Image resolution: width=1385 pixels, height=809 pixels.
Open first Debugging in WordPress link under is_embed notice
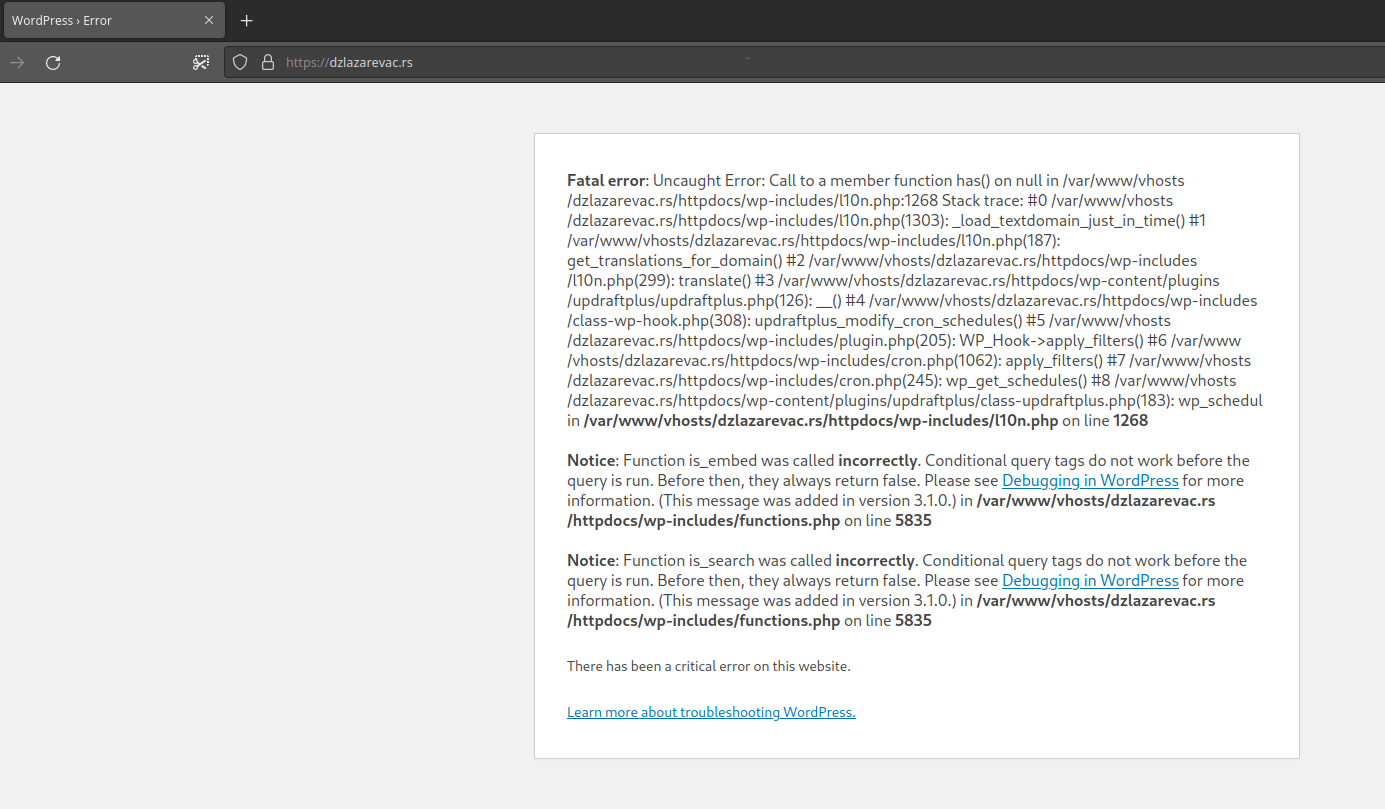[x=1090, y=481]
